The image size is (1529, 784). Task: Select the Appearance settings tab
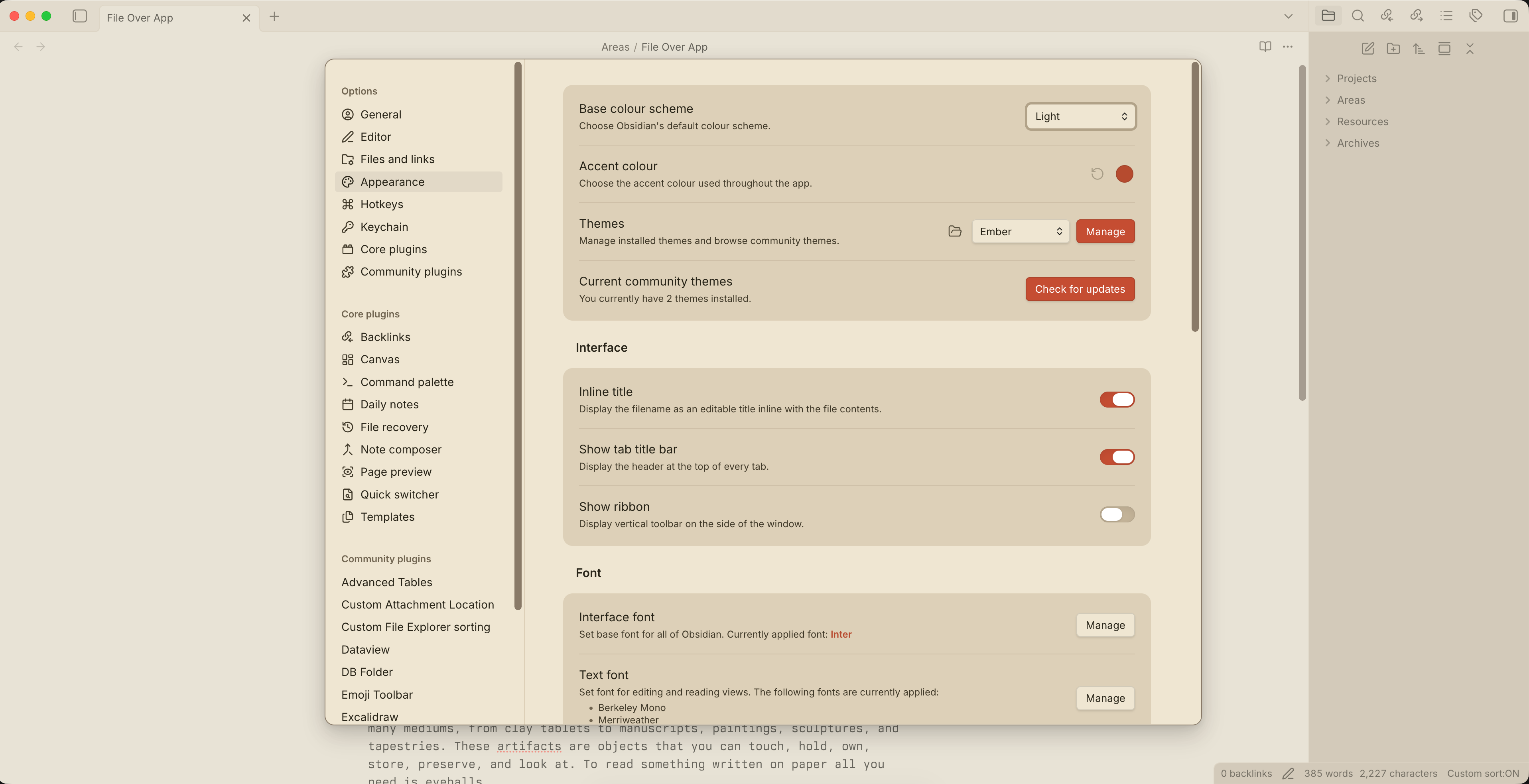tap(418, 181)
